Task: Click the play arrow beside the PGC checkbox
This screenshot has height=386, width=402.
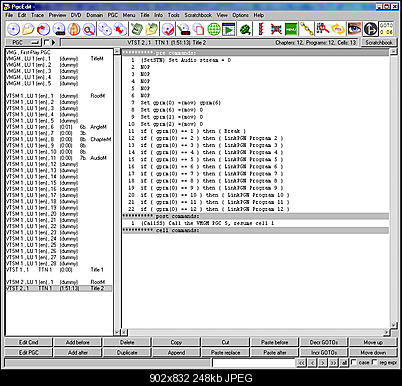Action: 54,42
